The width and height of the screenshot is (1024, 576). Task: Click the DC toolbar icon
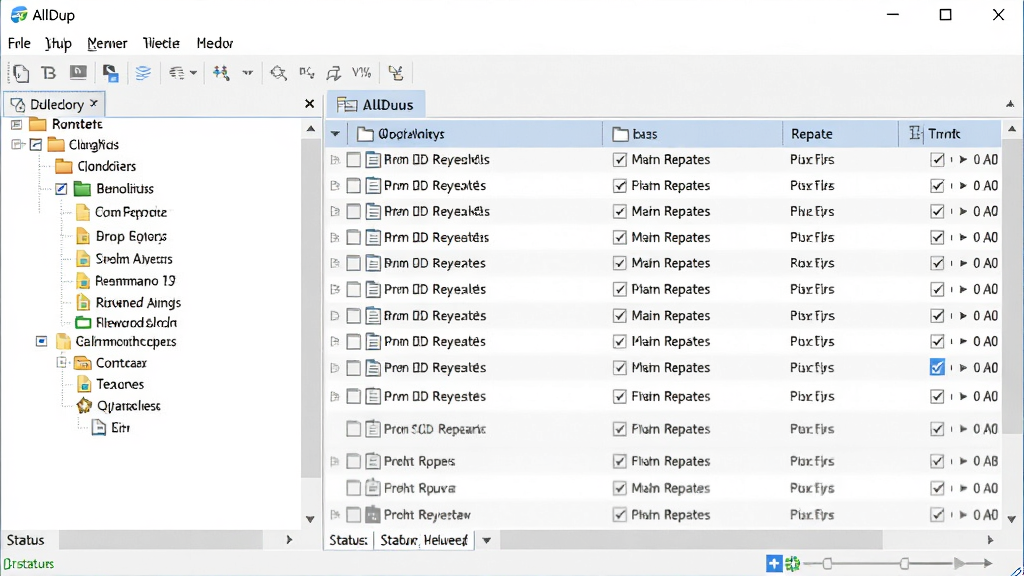tap(306, 72)
